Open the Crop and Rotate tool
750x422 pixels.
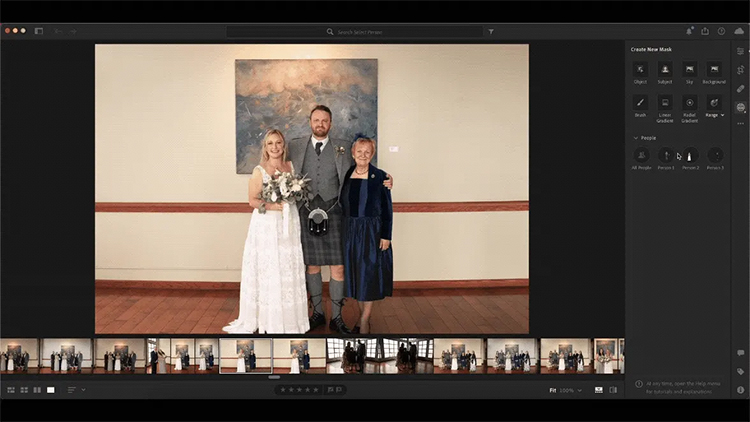(x=740, y=69)
